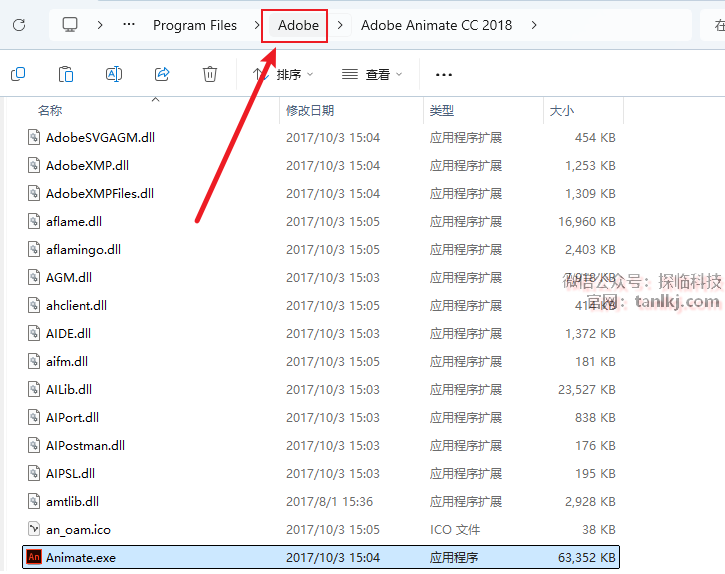Screen dimensions: 725x574
Task: Select the AGM.dll file
Action: click(69, 278)
